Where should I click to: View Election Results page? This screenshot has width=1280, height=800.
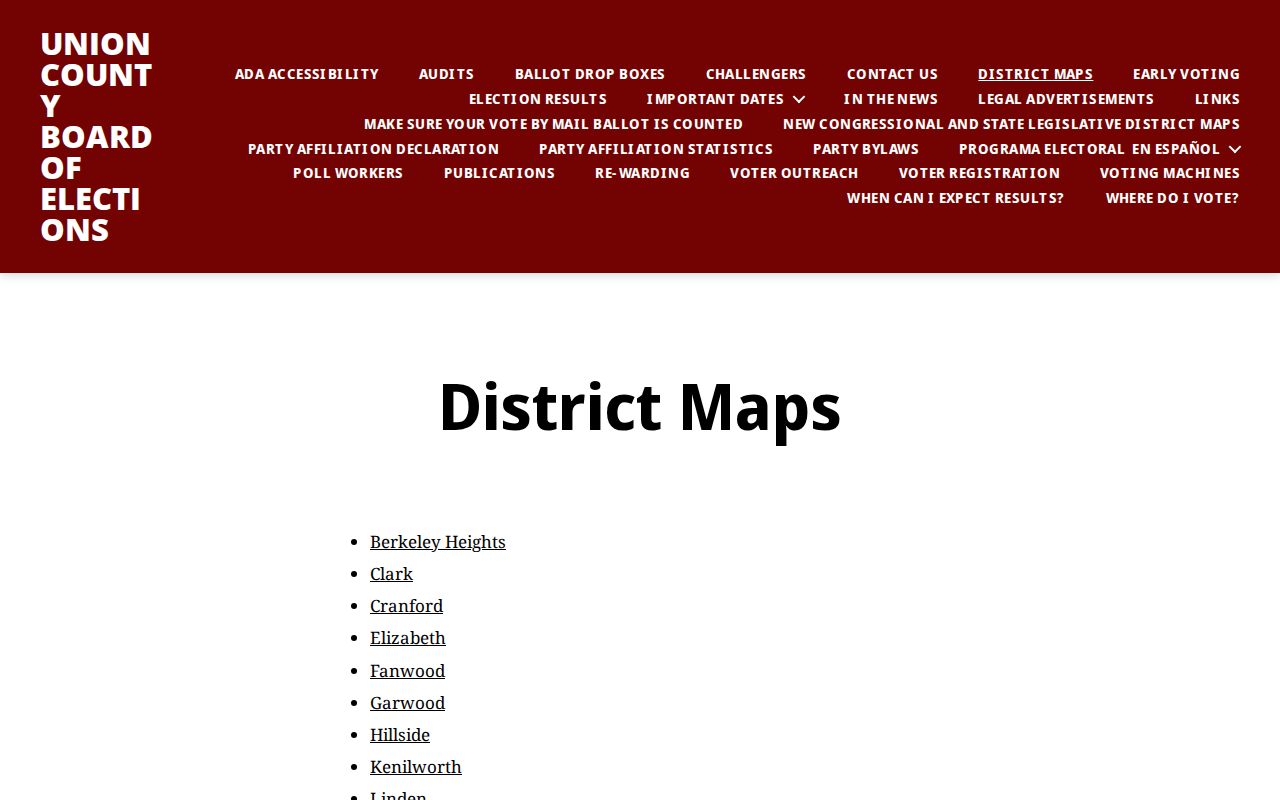538,99
